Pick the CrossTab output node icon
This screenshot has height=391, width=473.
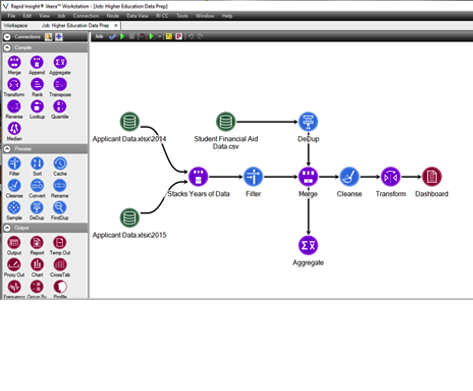pyautogui.click(x=60, y=265)
